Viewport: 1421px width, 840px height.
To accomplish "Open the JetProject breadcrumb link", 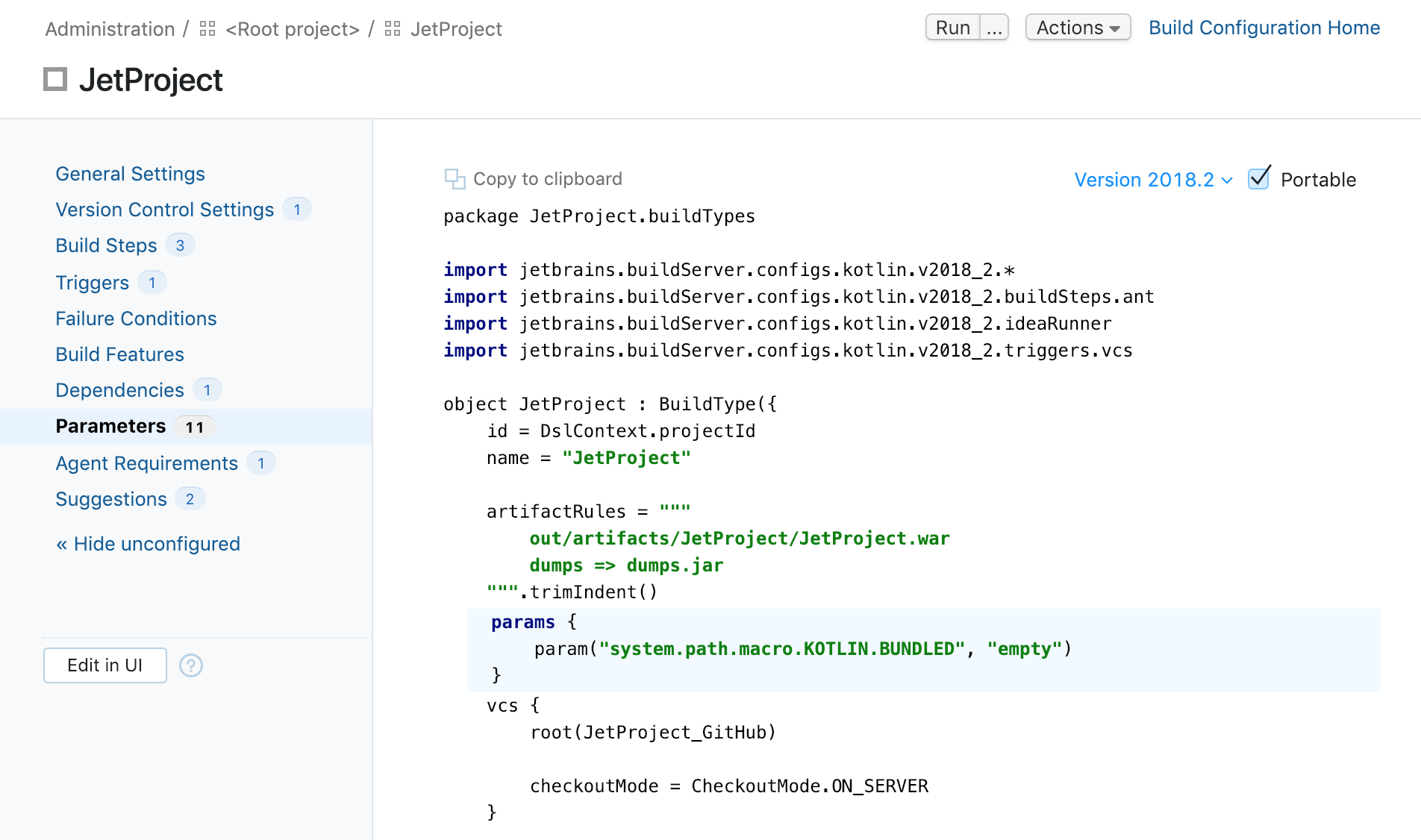I will pos(456,29).
